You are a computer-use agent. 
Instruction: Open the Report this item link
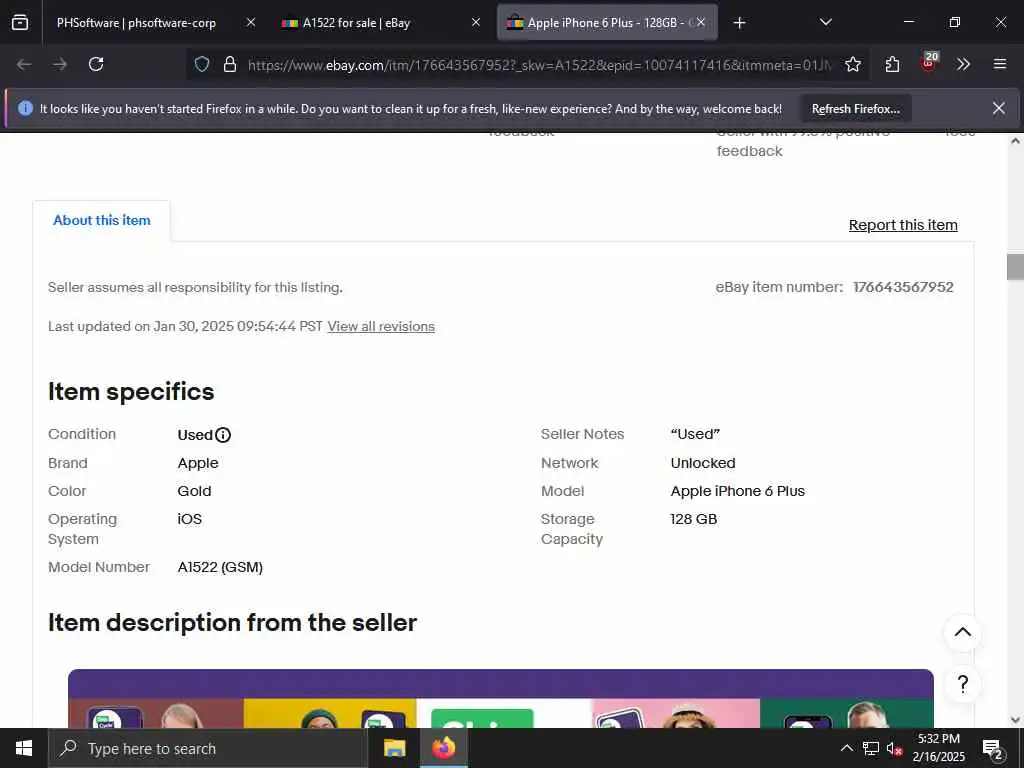pos(903,225)
